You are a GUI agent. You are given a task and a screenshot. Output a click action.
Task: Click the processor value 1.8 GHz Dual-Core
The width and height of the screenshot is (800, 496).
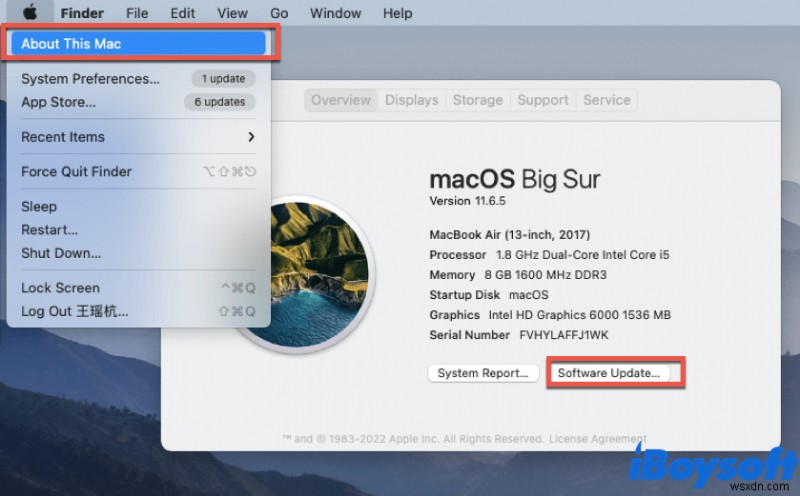(583, 255)
